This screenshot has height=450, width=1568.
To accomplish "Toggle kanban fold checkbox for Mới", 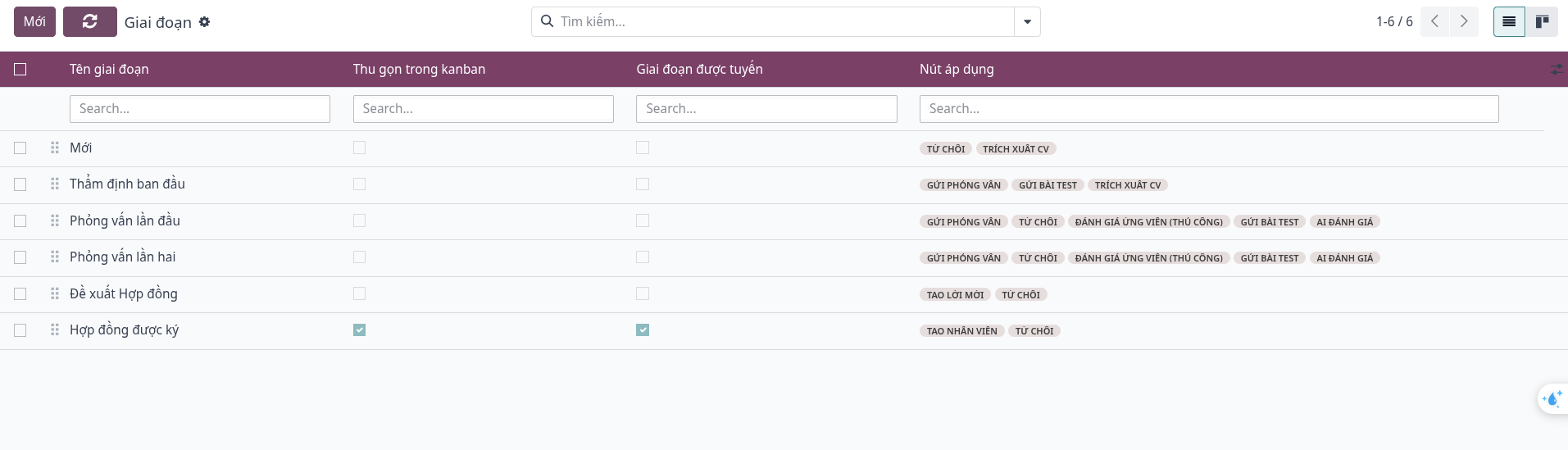I will pyautogui.click(x=359, y=148).
